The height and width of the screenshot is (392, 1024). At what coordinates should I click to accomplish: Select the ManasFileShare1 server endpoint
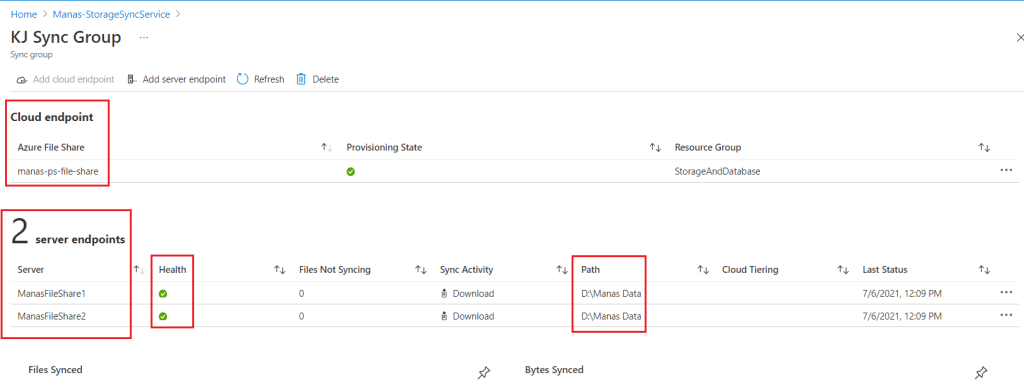(x=52, y=293)
